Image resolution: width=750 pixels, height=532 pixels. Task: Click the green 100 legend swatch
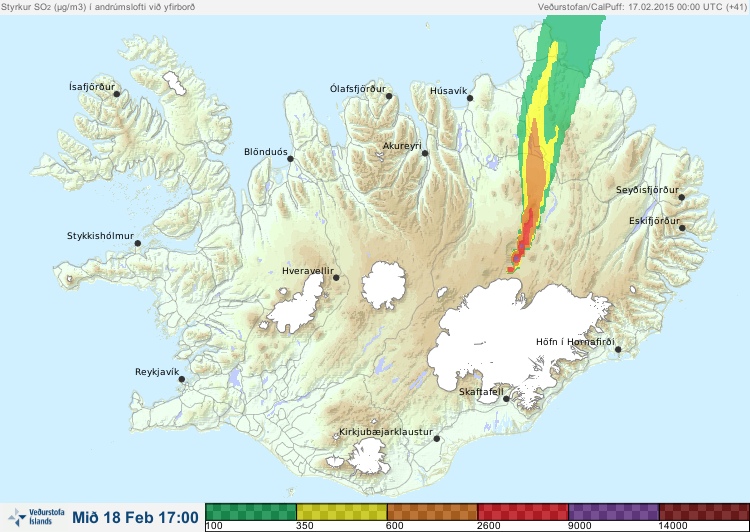pos(251,512)
